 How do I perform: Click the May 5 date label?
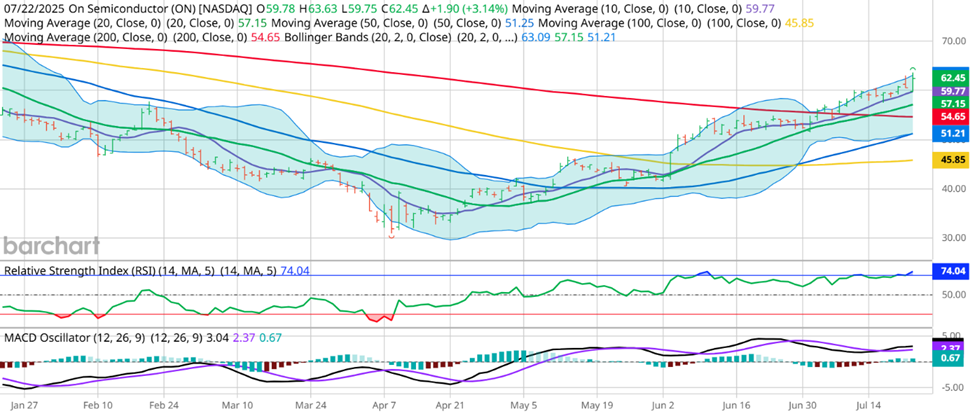click(524, 404)
